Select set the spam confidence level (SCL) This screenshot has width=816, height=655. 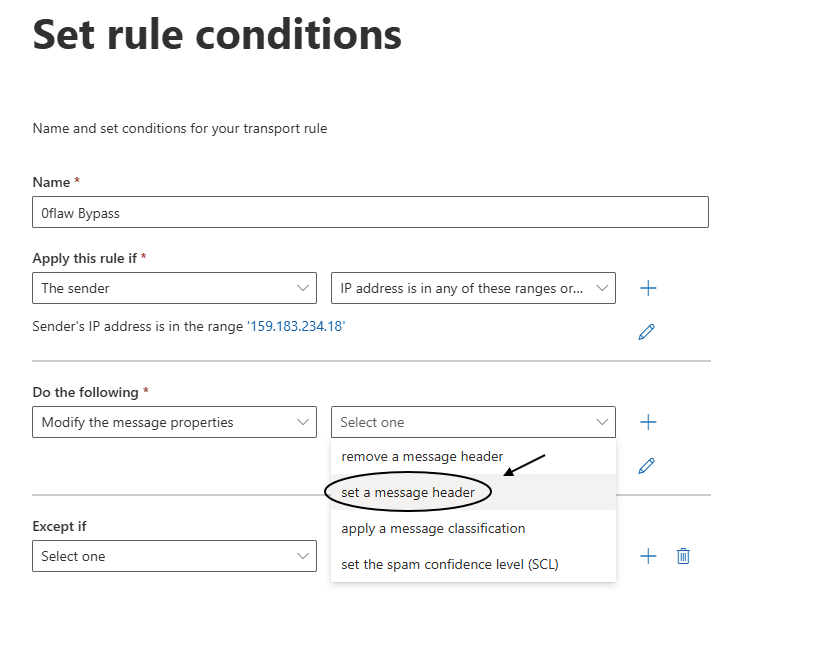click(x=448, y=564)
